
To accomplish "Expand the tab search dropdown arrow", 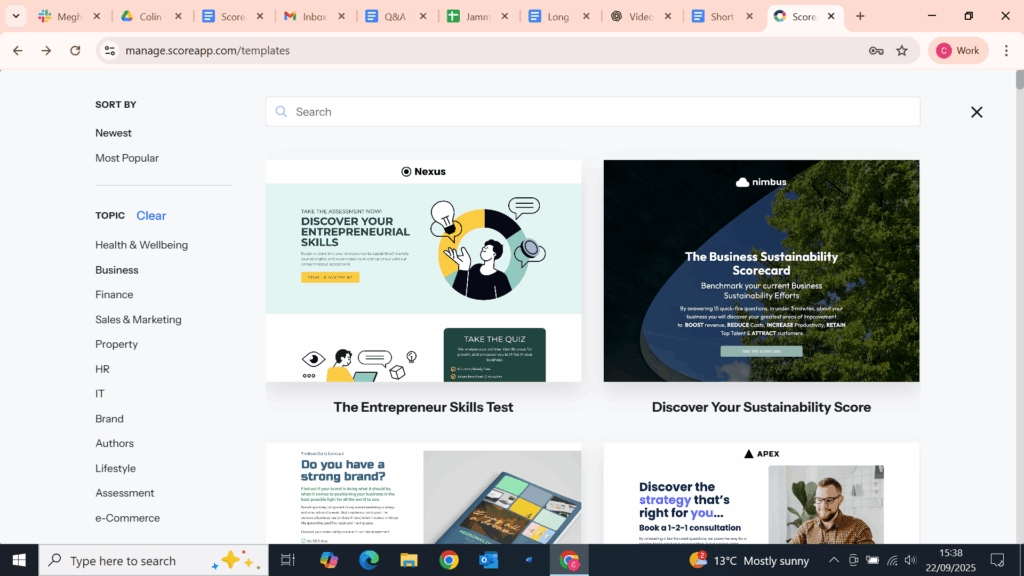I will click(x=16, y=16).
